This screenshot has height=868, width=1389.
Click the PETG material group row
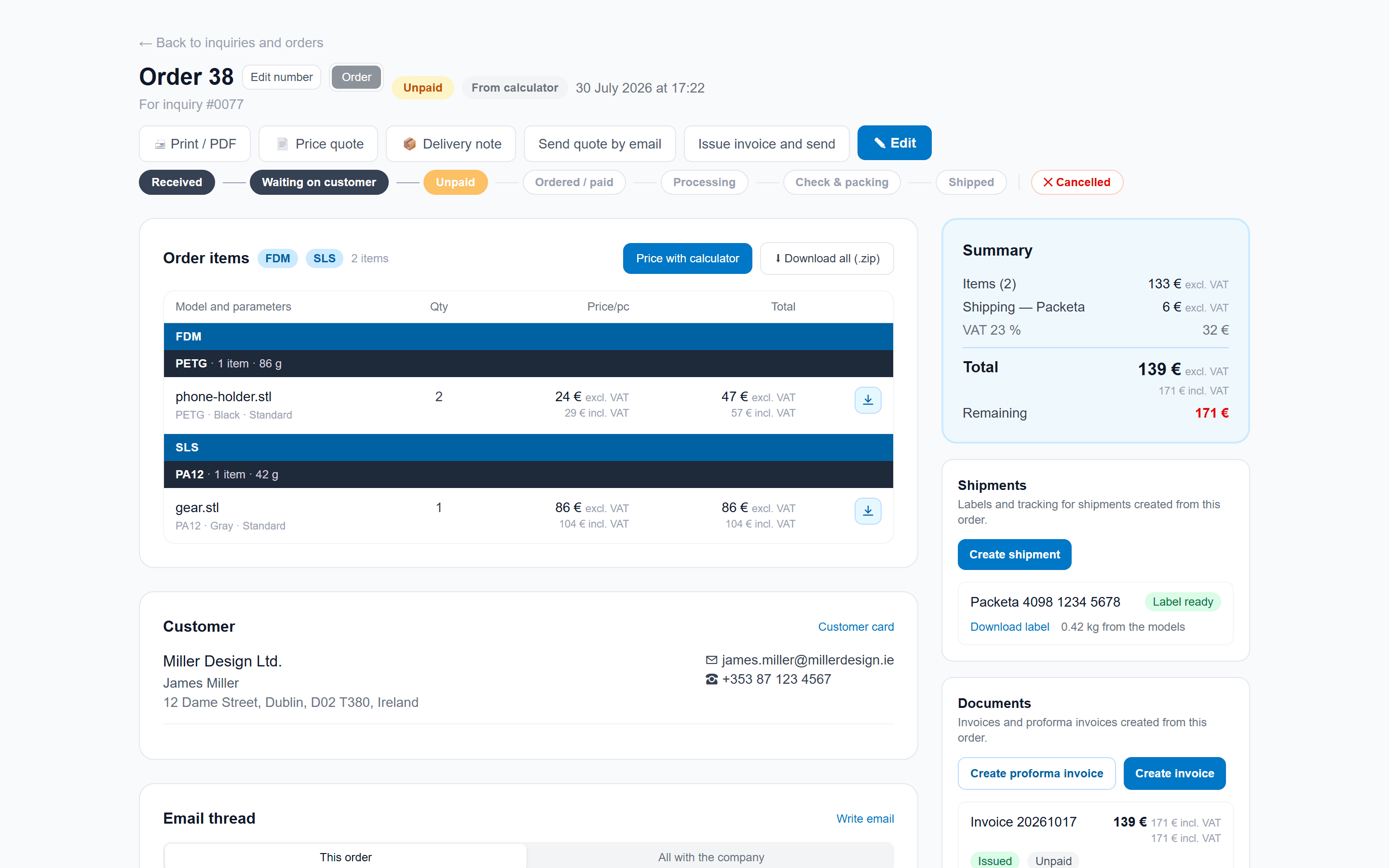click(528, 364)
